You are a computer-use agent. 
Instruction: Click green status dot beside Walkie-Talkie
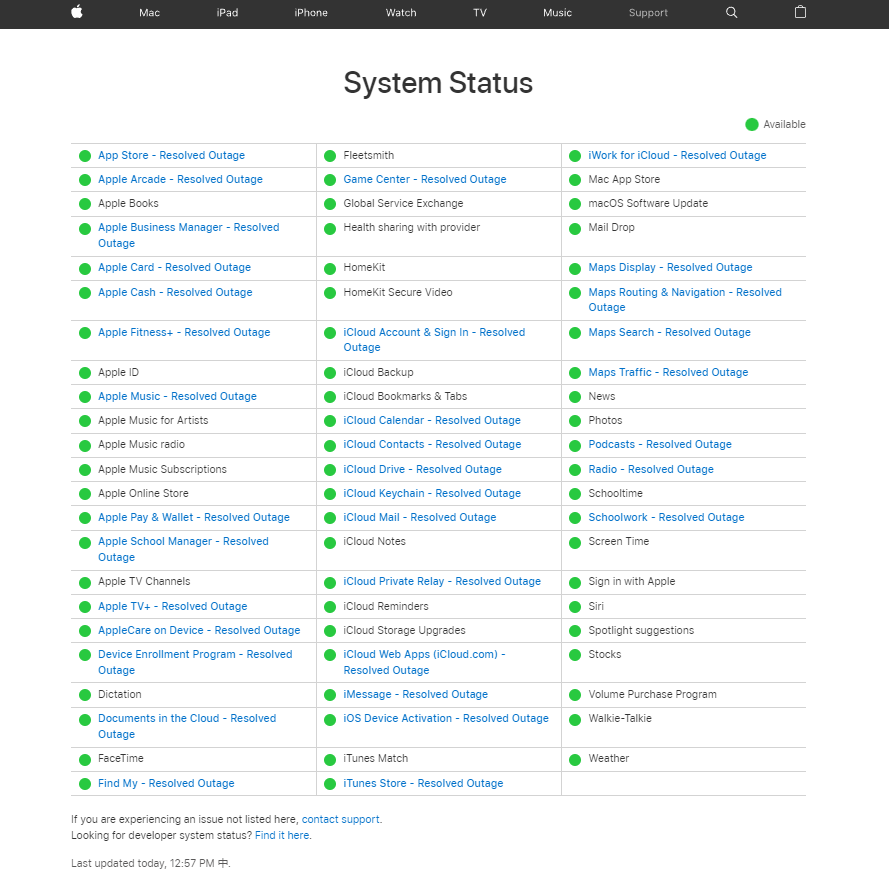pos(575,719)
